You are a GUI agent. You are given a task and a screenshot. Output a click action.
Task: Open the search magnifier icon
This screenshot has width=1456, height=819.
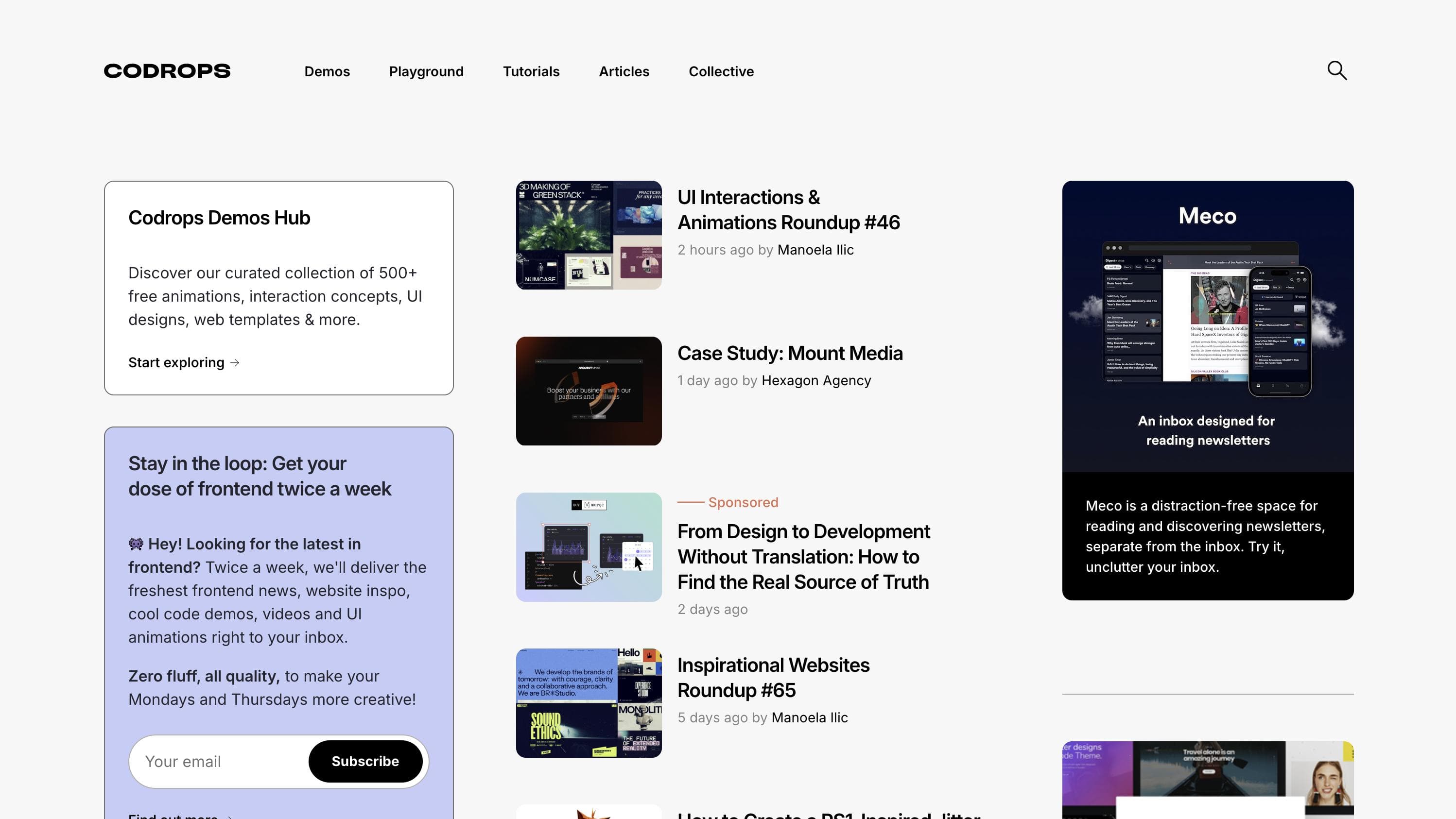click(x=1337, y=70)
